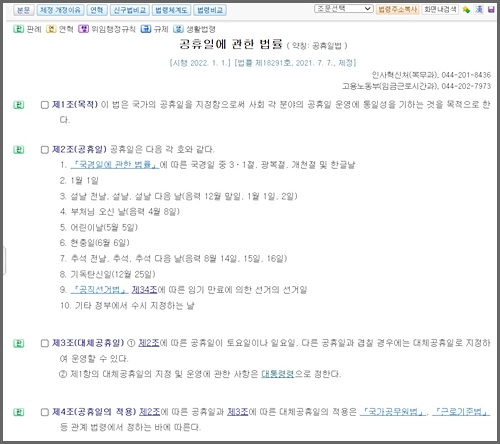Click list item 6. 현충일(6월 6일)
This screenshot has height=444, width=500.
tap(95, 243)
